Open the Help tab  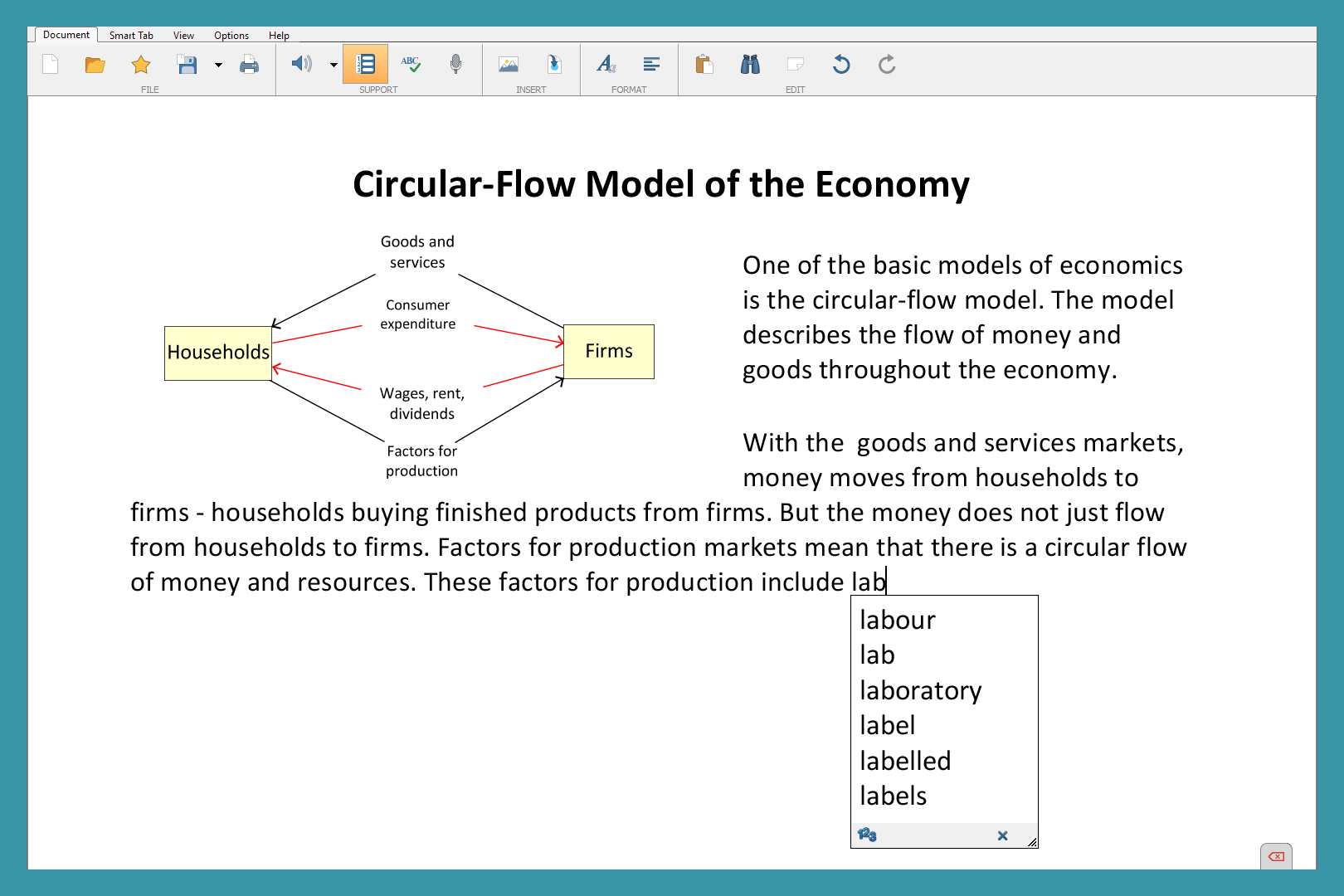coord(279,36)
